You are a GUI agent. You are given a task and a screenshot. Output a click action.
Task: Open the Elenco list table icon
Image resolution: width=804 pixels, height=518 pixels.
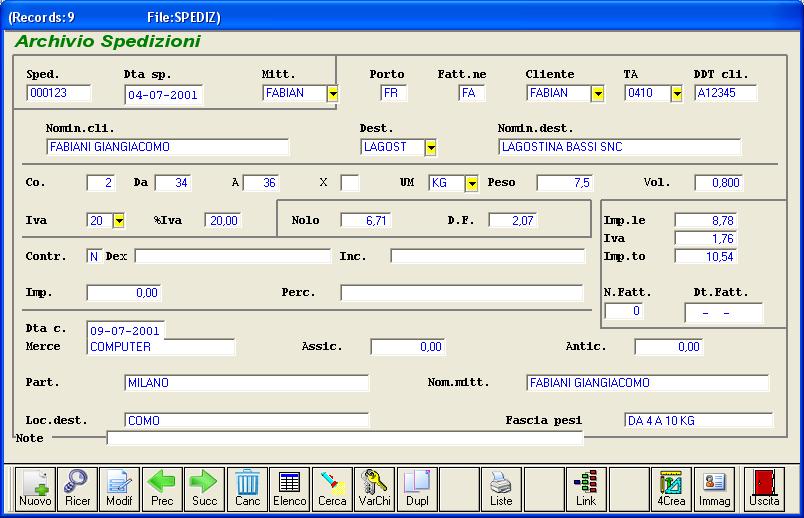click(x=290, y=489)
